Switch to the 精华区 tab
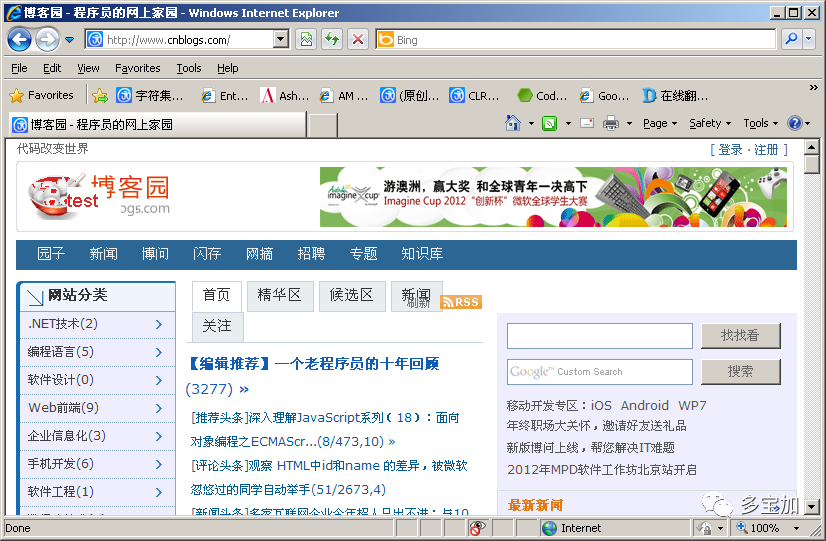Viewport: 826px width, 541px height. (x=280, y=296)
